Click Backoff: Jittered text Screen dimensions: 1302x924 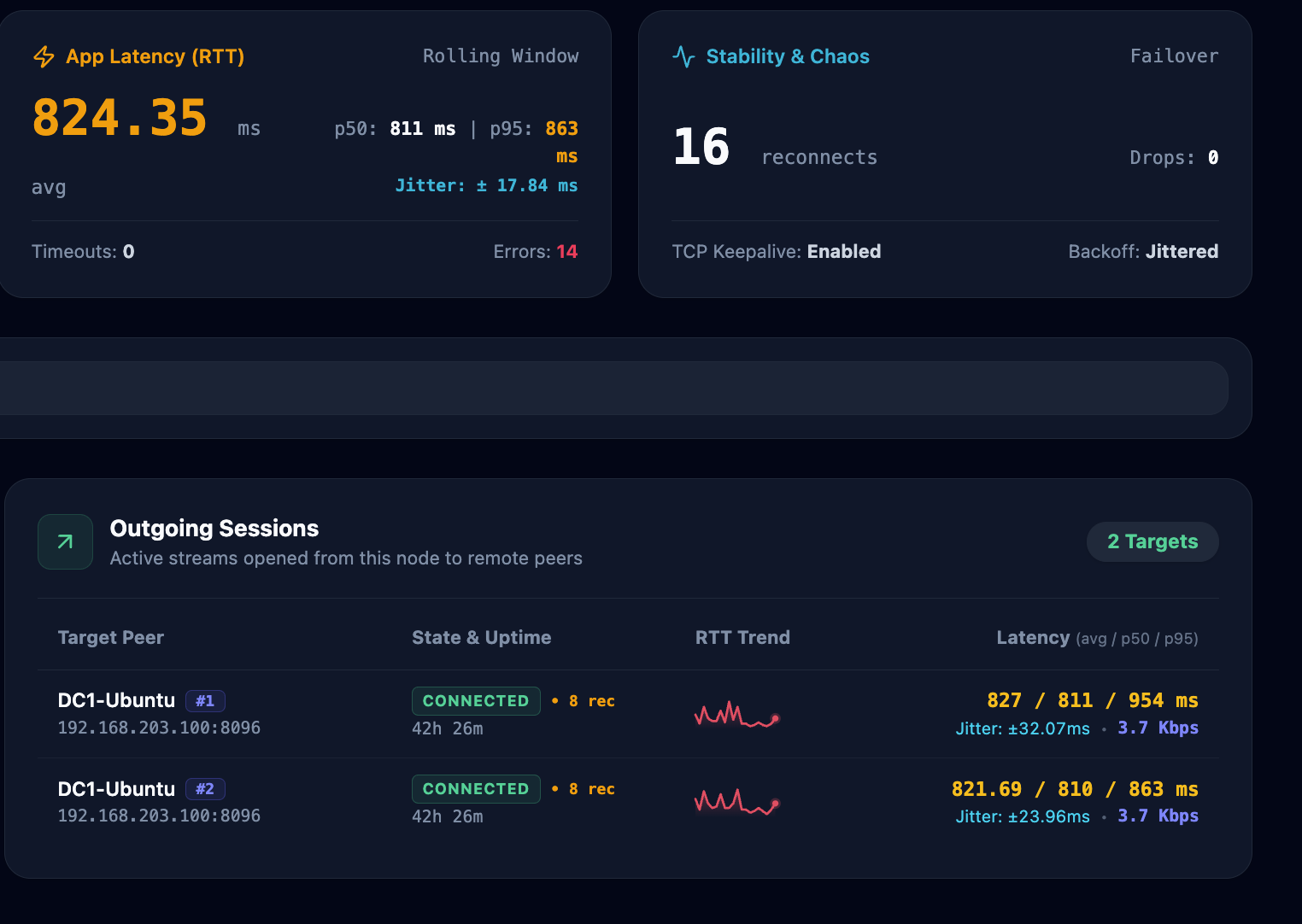coord(1143,252)
